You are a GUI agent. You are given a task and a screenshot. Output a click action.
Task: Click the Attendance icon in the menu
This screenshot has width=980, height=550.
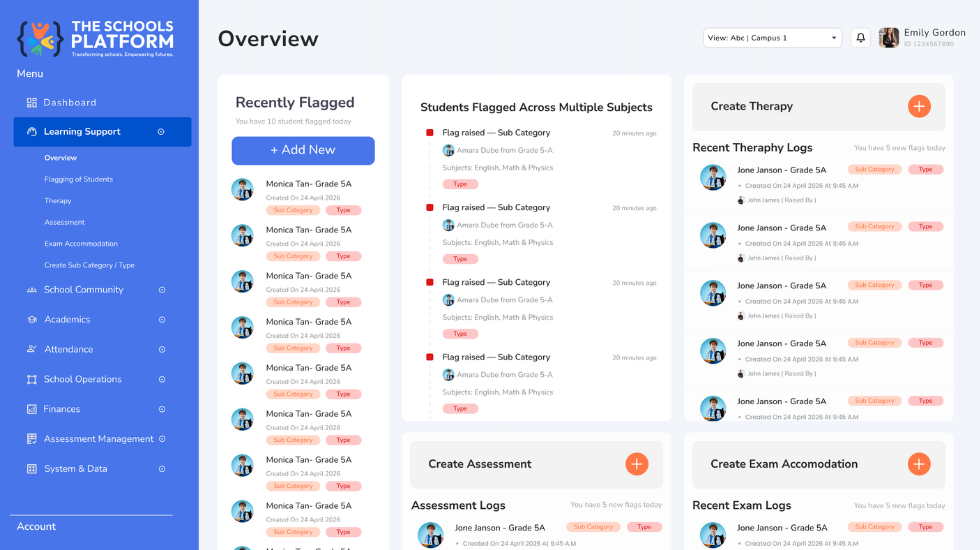click(31, 349)
